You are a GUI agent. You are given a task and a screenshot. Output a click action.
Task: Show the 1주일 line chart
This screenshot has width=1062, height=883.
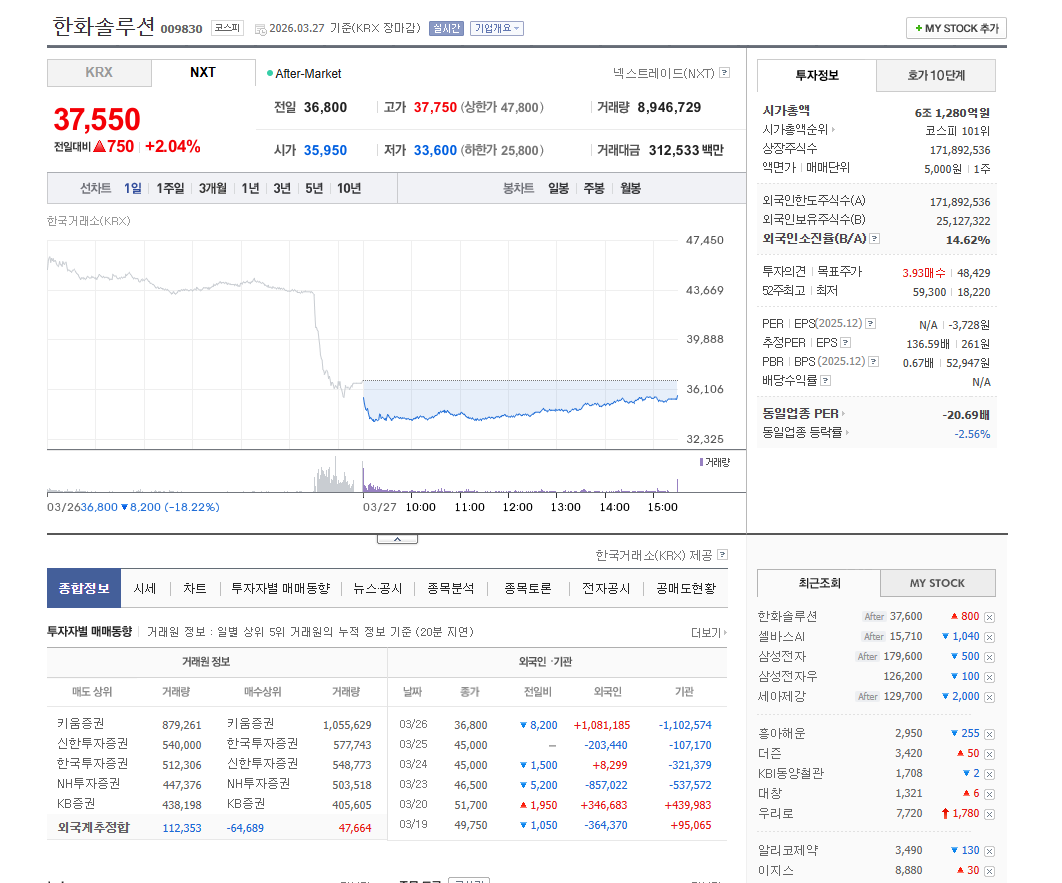[170, 188]
